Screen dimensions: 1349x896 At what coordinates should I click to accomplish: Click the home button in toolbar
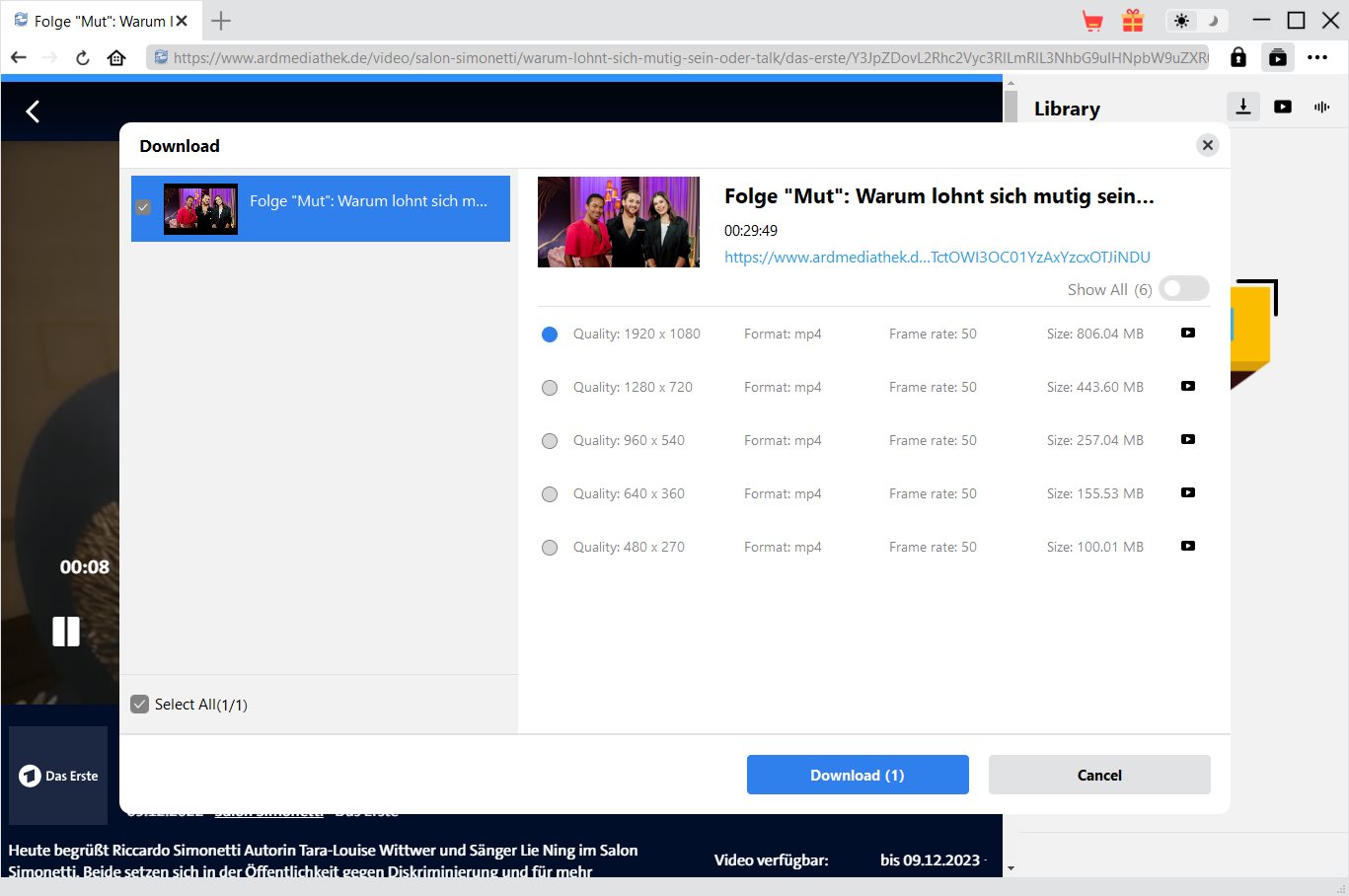click(116, 57)
